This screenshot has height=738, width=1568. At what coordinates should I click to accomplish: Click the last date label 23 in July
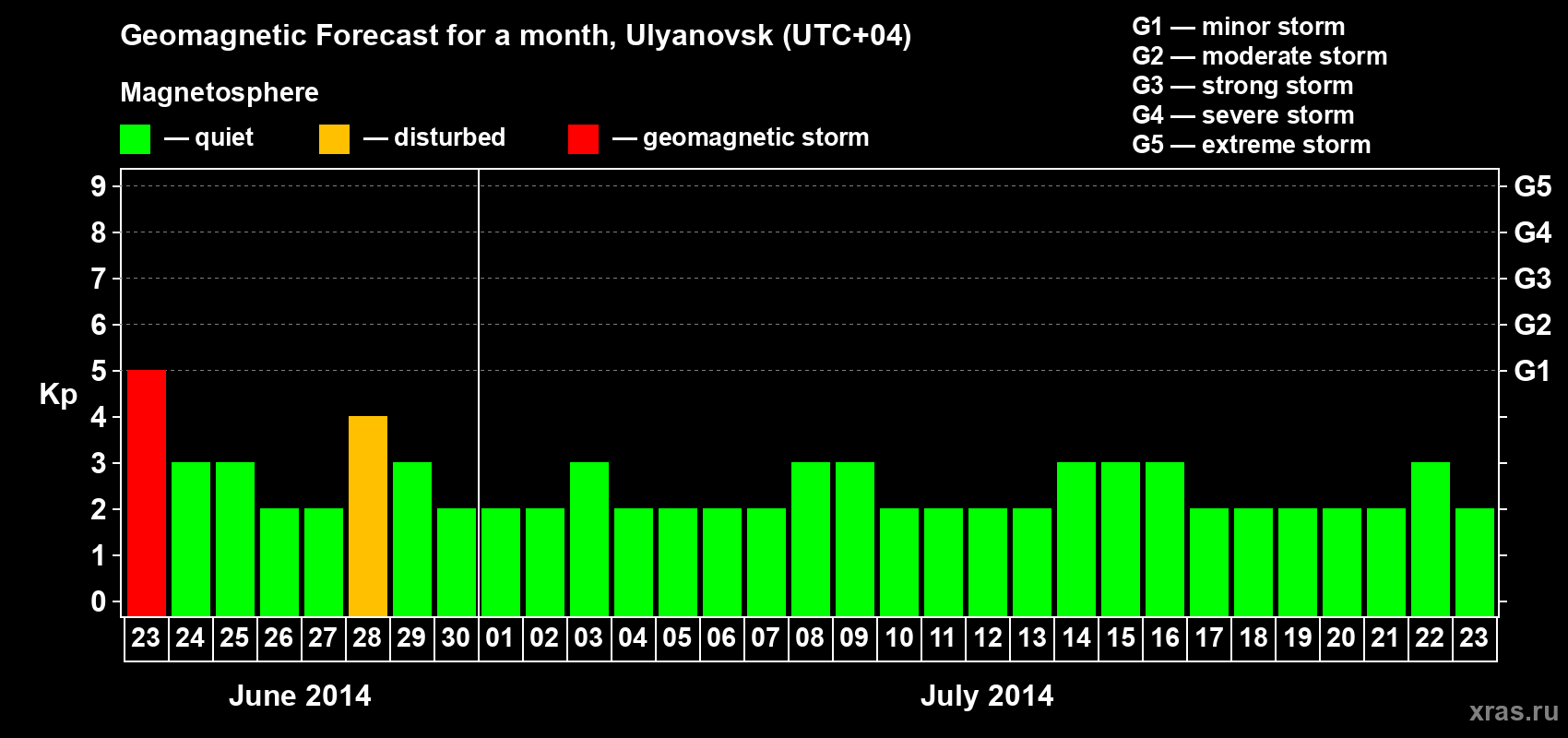tap(1474, 637)
